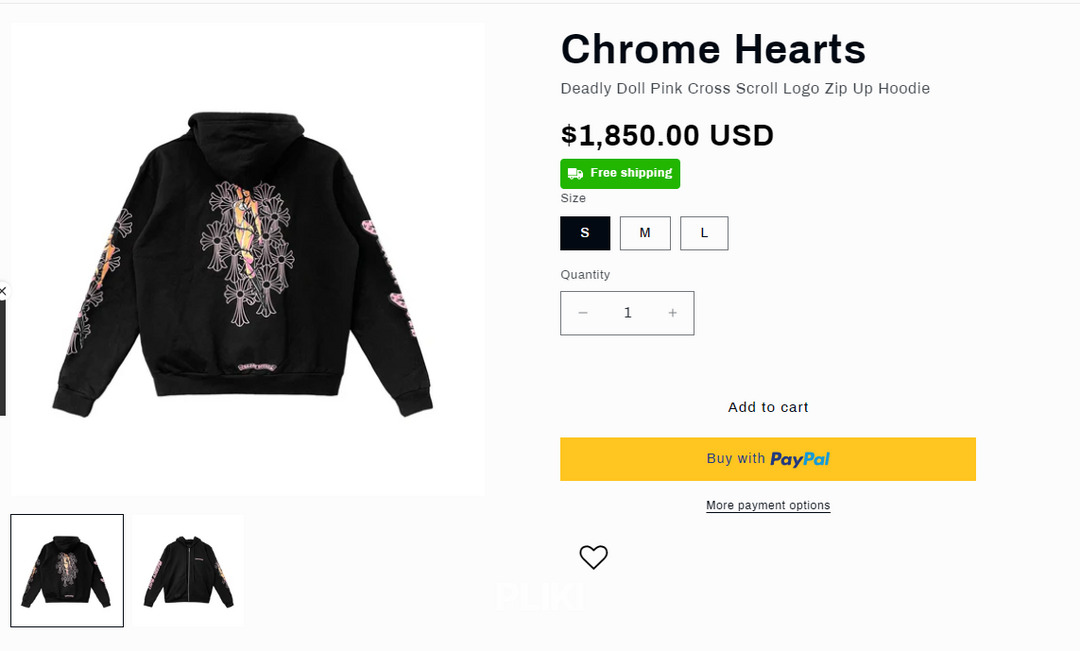Click the Chrome Hearts brand heading

tap(713, 49)
